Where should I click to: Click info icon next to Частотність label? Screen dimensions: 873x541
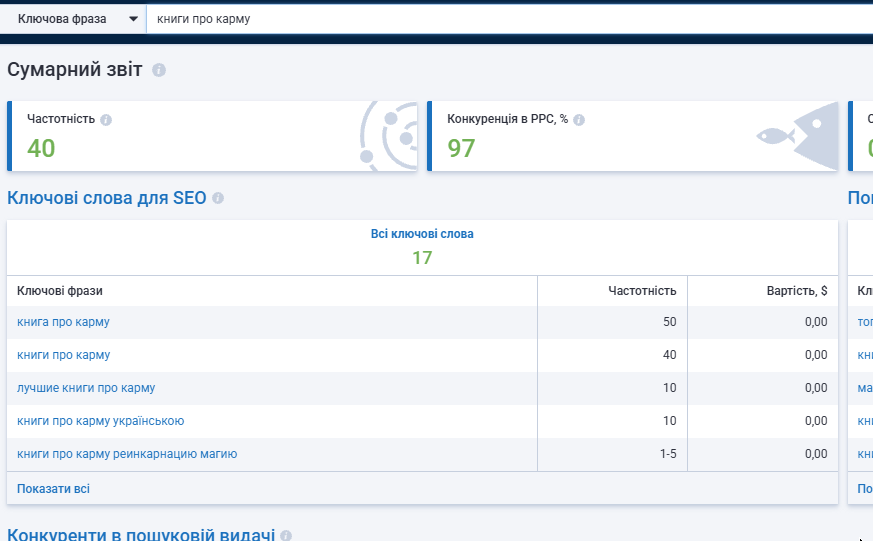tap(106, 120)
